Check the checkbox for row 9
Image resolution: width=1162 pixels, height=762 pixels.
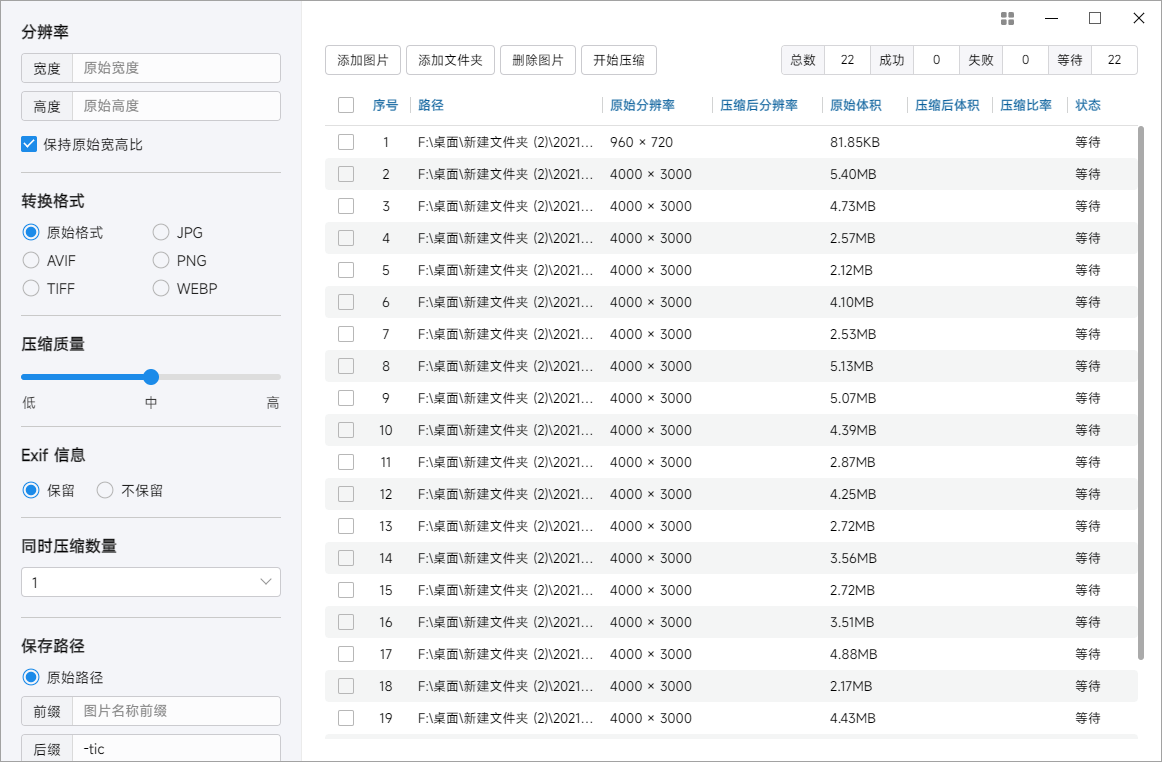(346, 398)
